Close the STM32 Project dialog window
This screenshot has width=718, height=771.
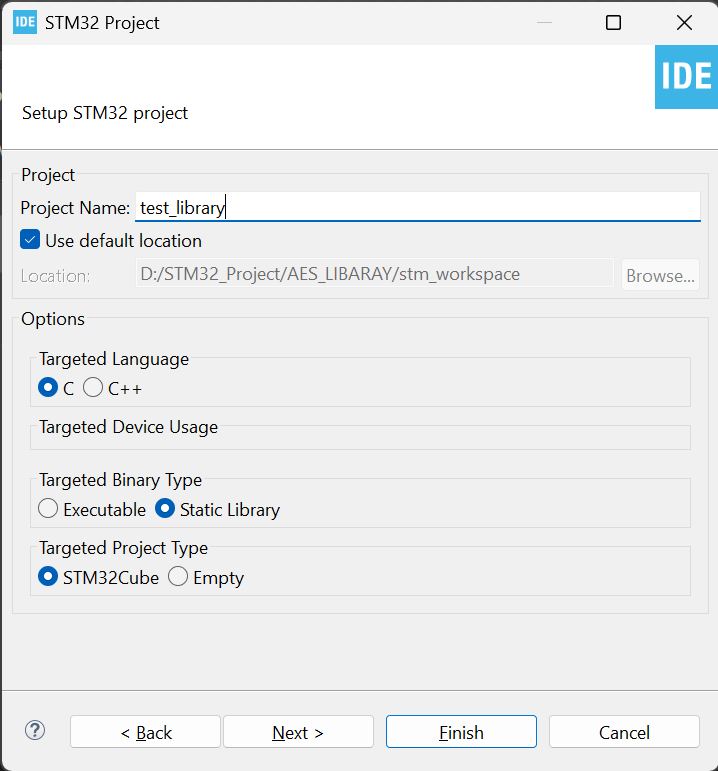684,22
